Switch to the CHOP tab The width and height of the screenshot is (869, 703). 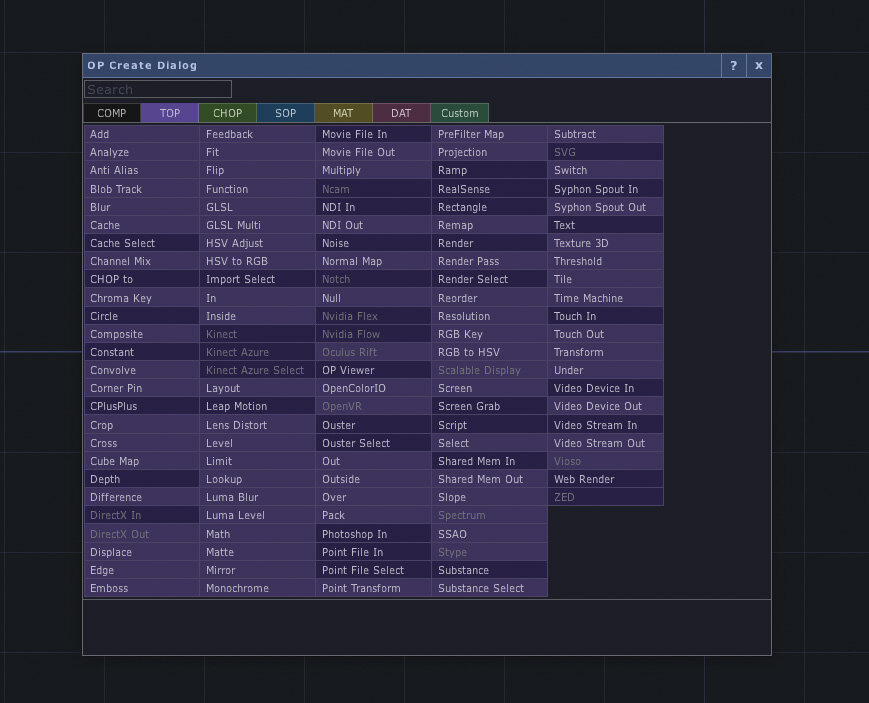[x=228, y=113]
